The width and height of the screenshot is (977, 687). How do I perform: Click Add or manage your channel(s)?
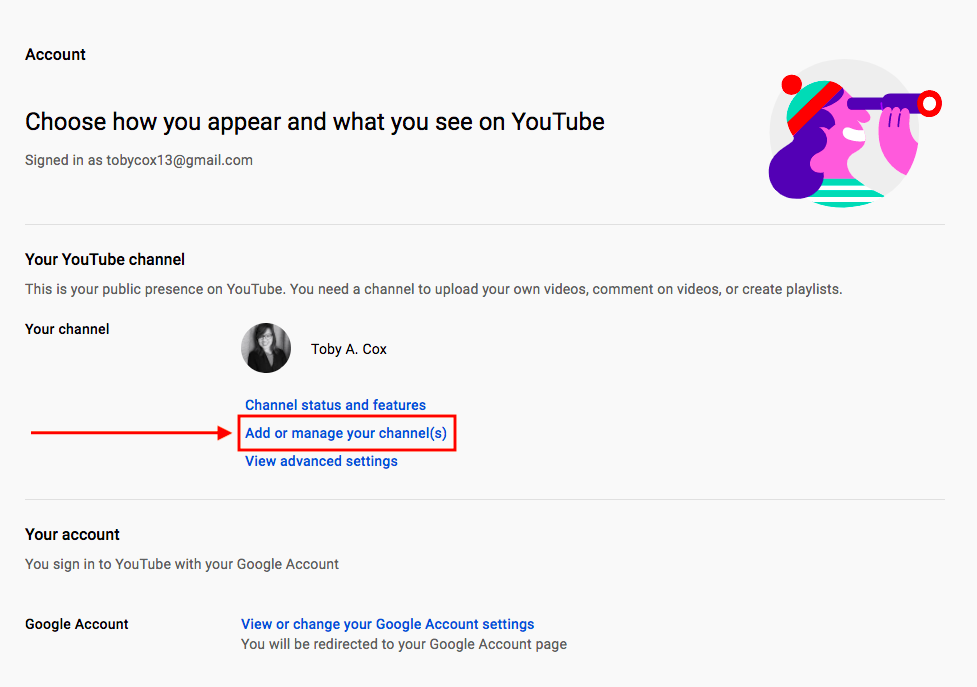click(346, 433)
